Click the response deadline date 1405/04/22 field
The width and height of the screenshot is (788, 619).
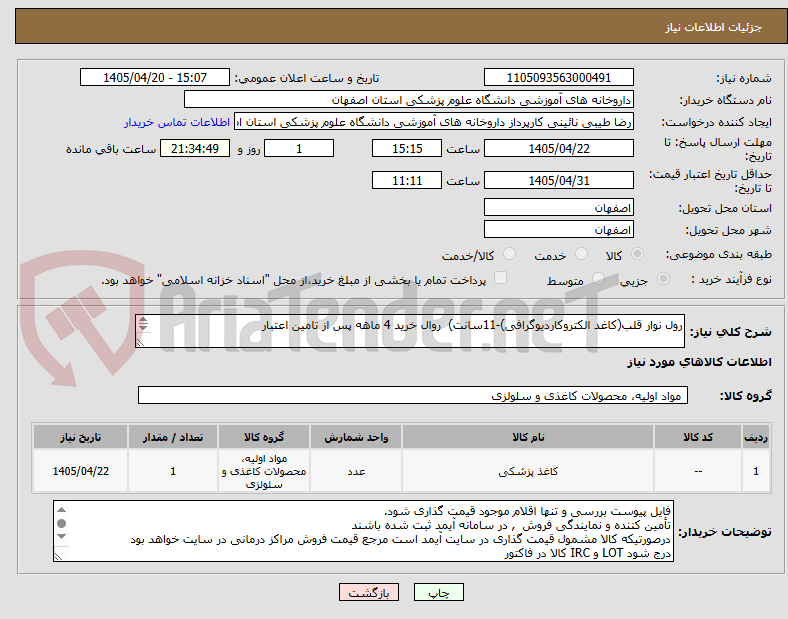[558, 148]
